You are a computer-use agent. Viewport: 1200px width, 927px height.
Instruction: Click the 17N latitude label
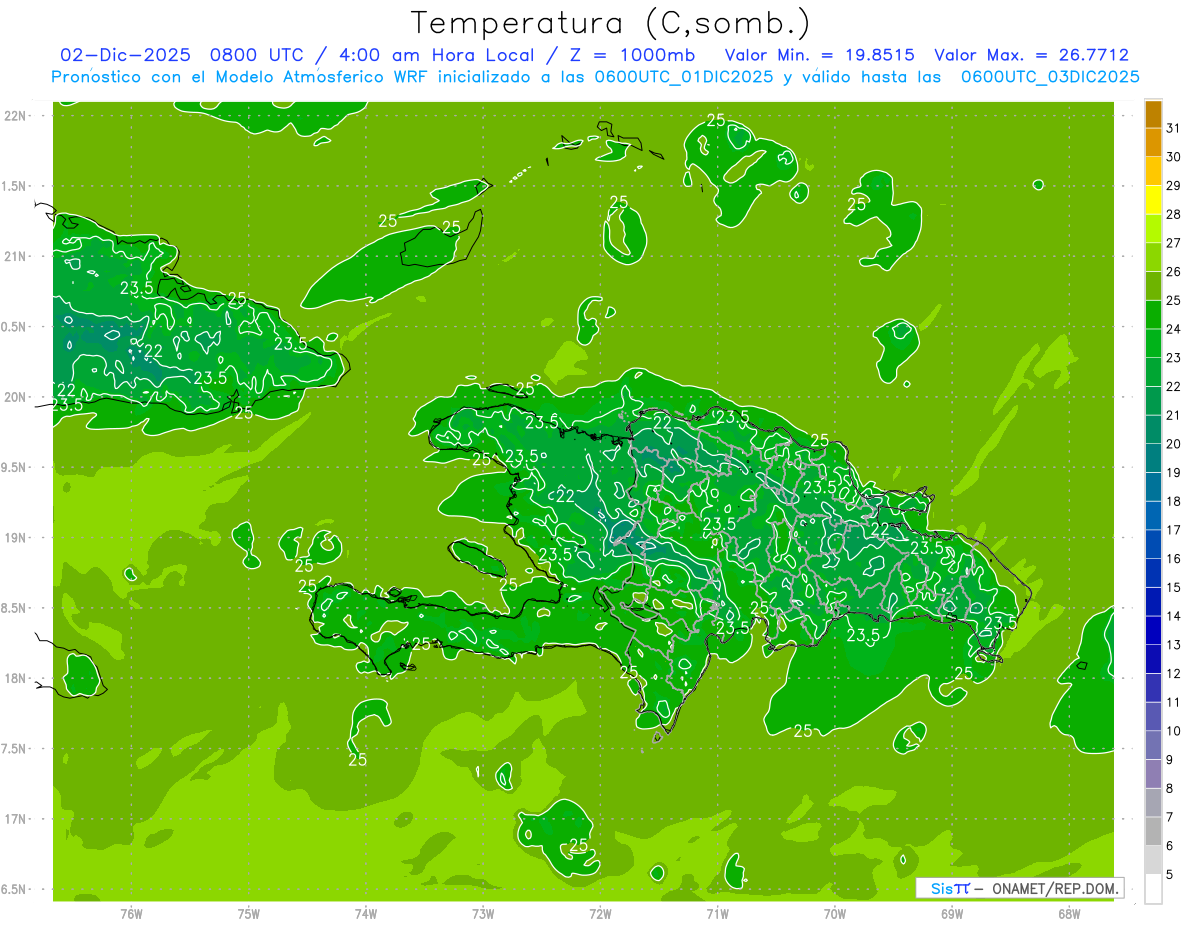14,819
